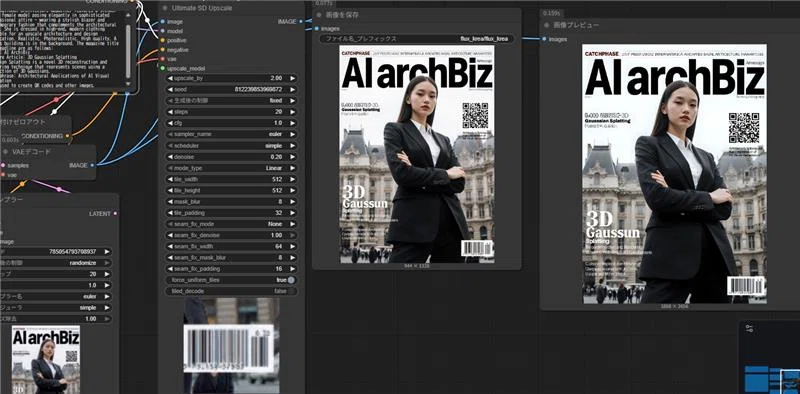Collapse the VAEデコード node via its title dot
Image resolution: width=800 pixels, height=394 pixels.
(x=5, y=152)
